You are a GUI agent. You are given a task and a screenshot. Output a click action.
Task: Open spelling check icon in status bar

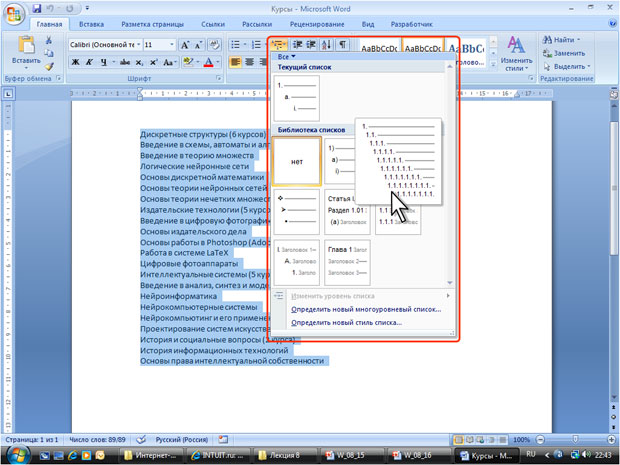140,440
